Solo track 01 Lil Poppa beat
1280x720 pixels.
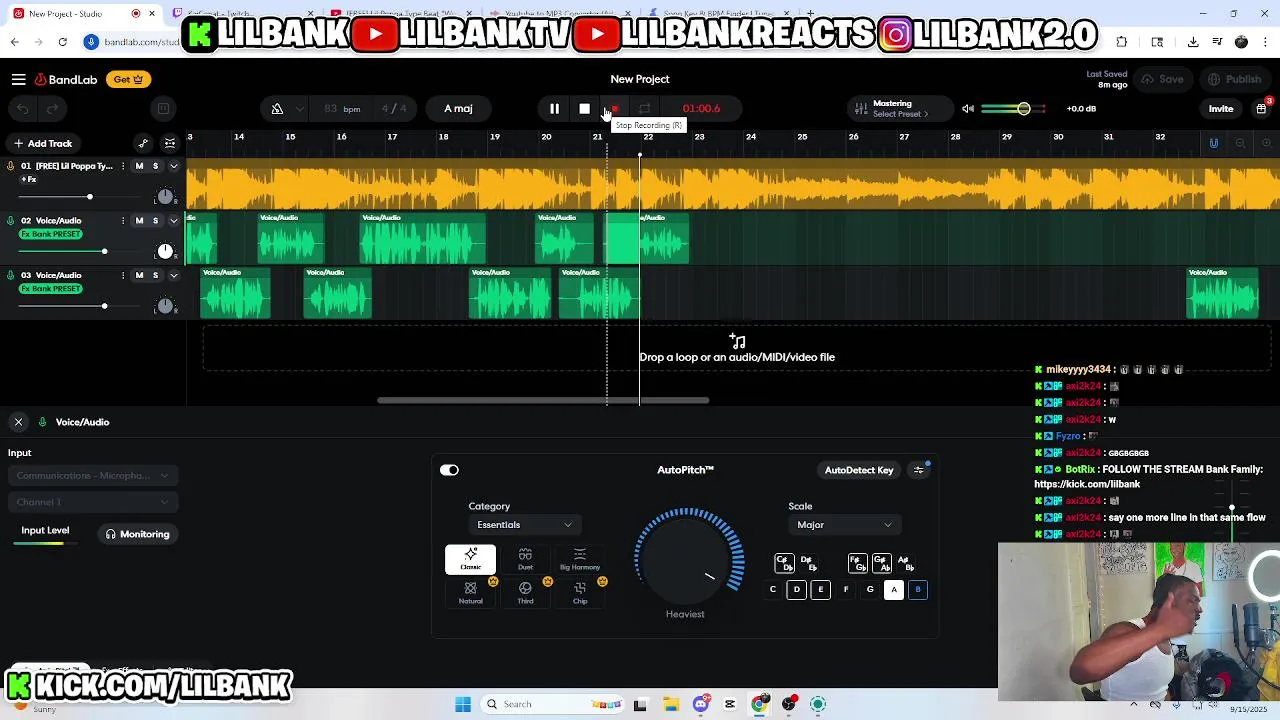pyautogui.click(x=155, y=166)
